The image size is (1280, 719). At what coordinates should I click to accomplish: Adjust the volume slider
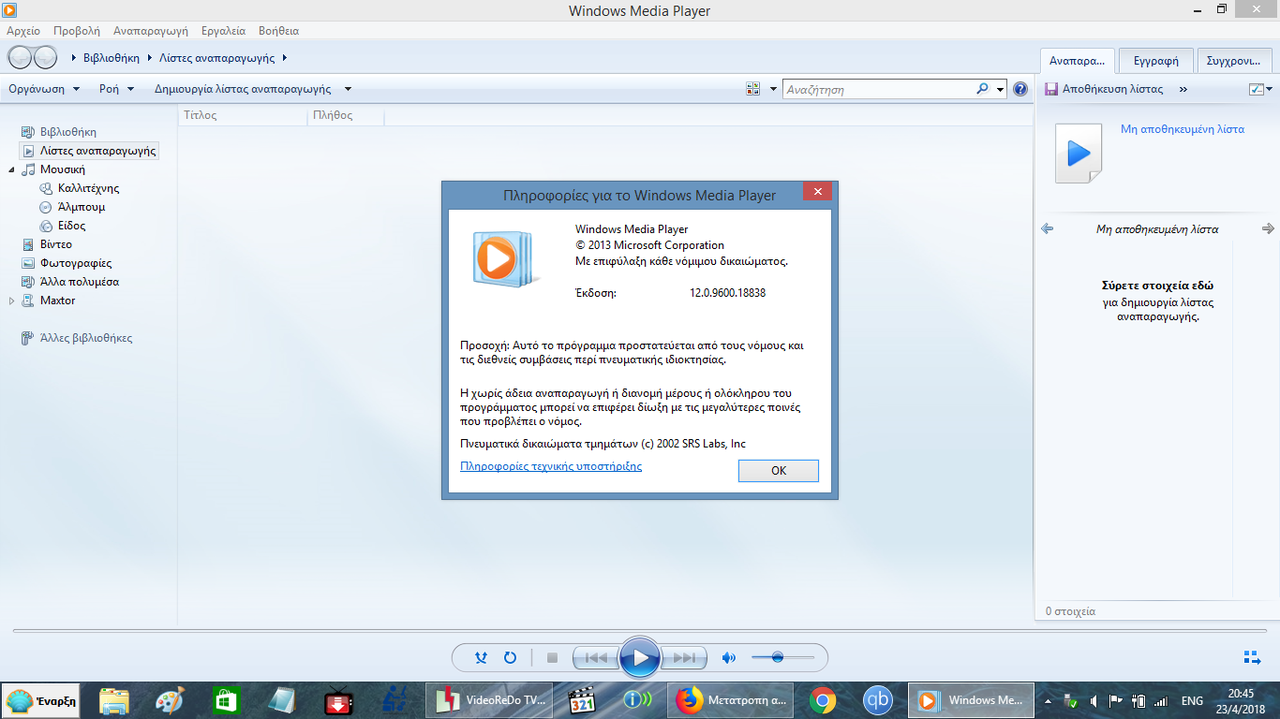[x=783, y=657]
